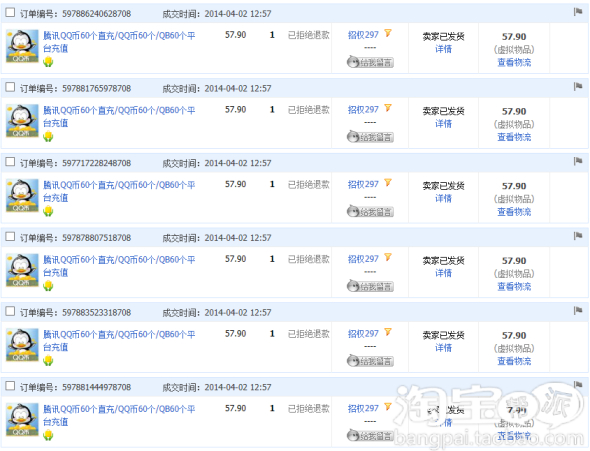Tick checkbox for order 597883523318708
The width and height of the screenshot is (590, 451).
[x=10, y=311]
